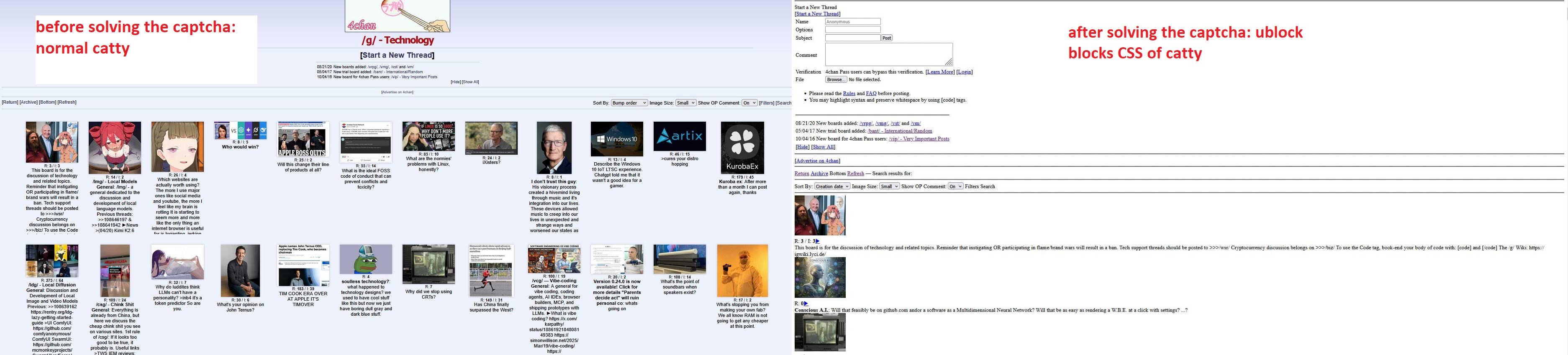The image size is (1568, 355).
Task: Click Advertise on 4chan on unstyled page
Action: point(818,161)
